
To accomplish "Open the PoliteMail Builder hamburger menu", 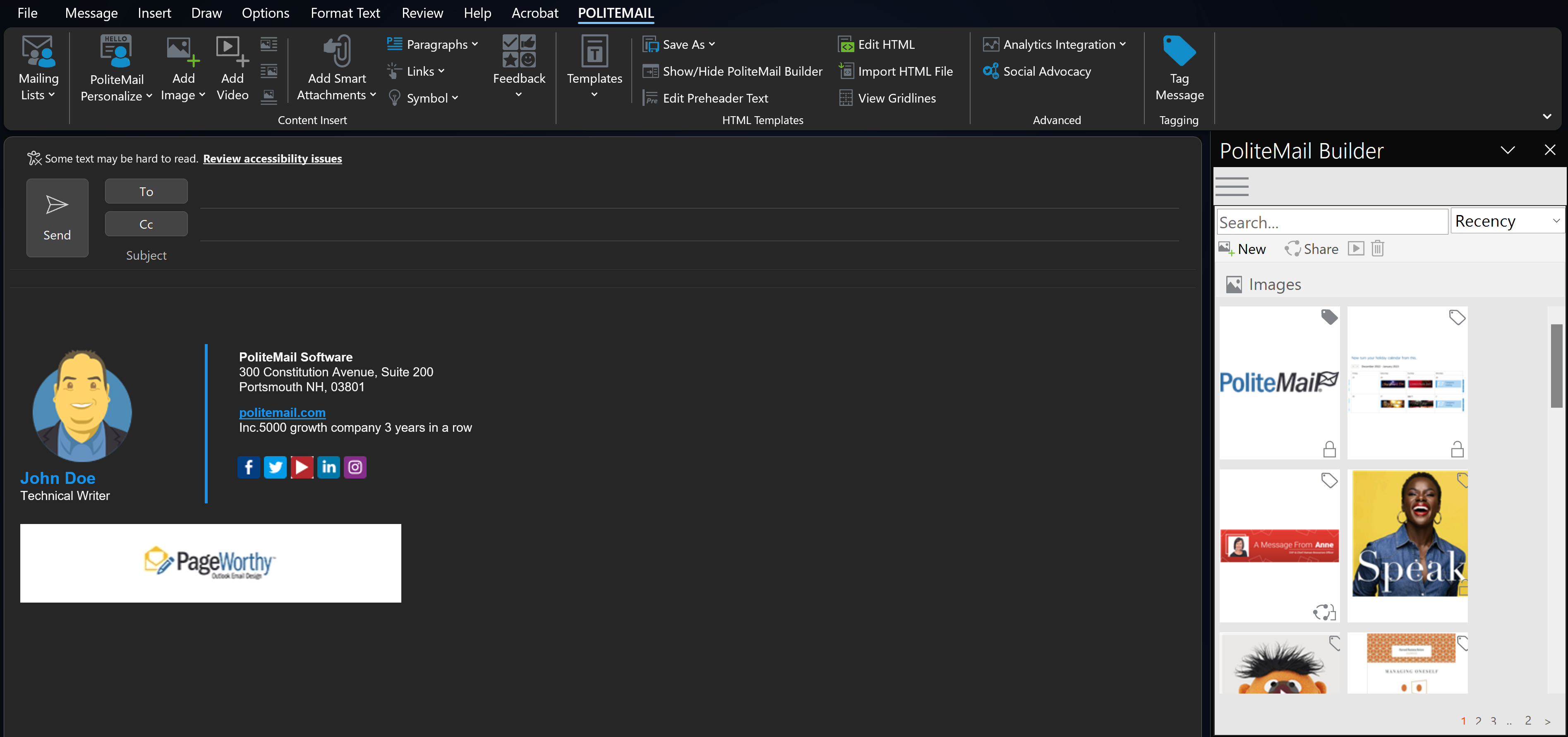I will [1231, 186].
